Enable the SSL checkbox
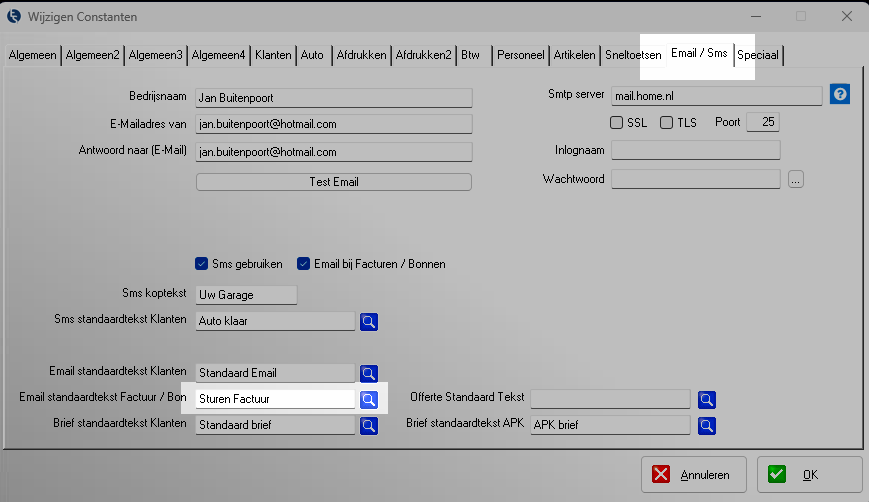This screenshot has height=502, width=869. tap(617, 123)
